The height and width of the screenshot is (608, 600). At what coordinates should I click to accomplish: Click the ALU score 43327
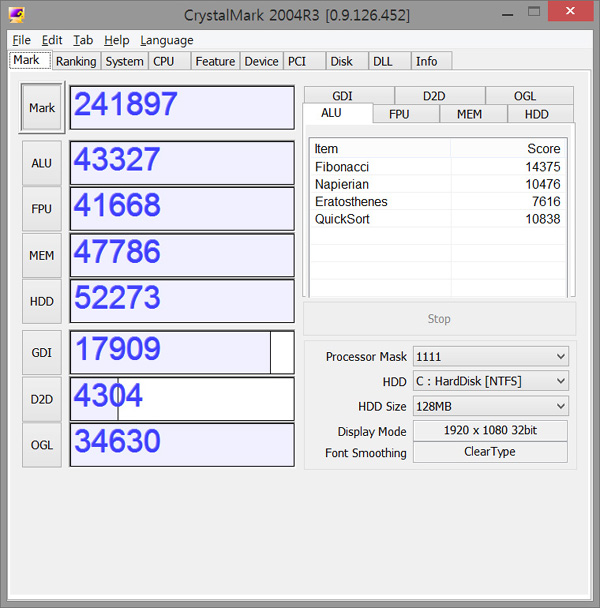point(182,163)
